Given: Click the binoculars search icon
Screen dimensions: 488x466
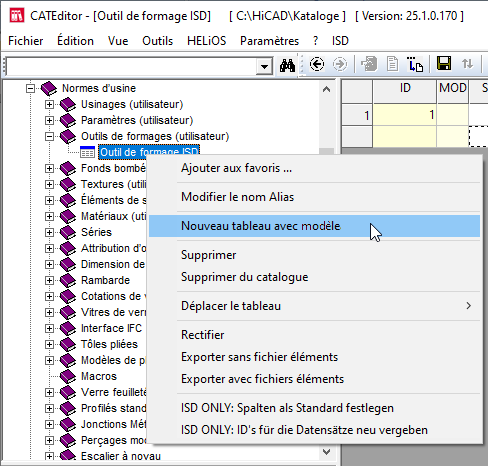Looking at the screenshot, I should [287, 65].
